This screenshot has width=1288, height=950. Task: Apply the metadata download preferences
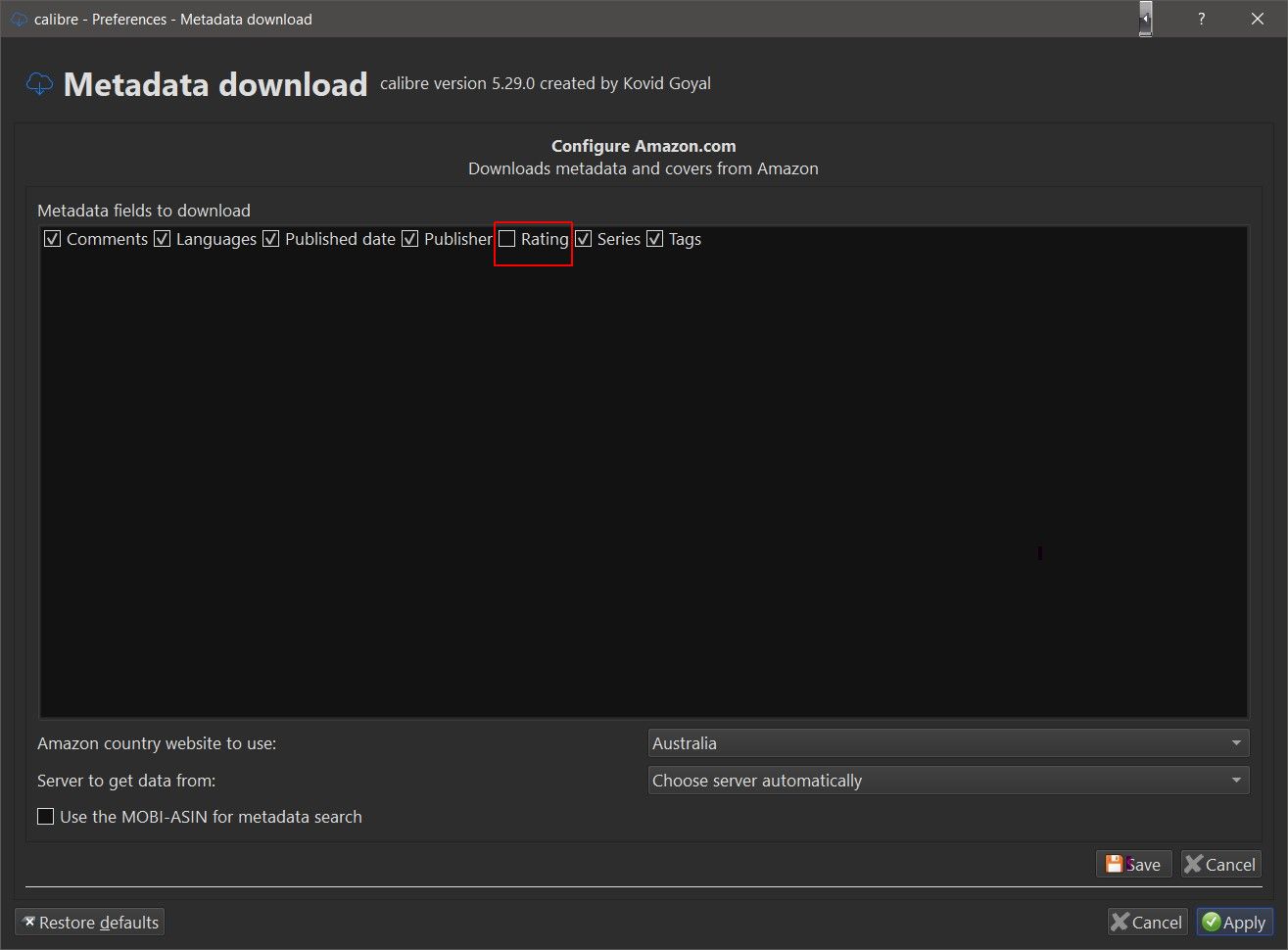tap(1234, 923)
